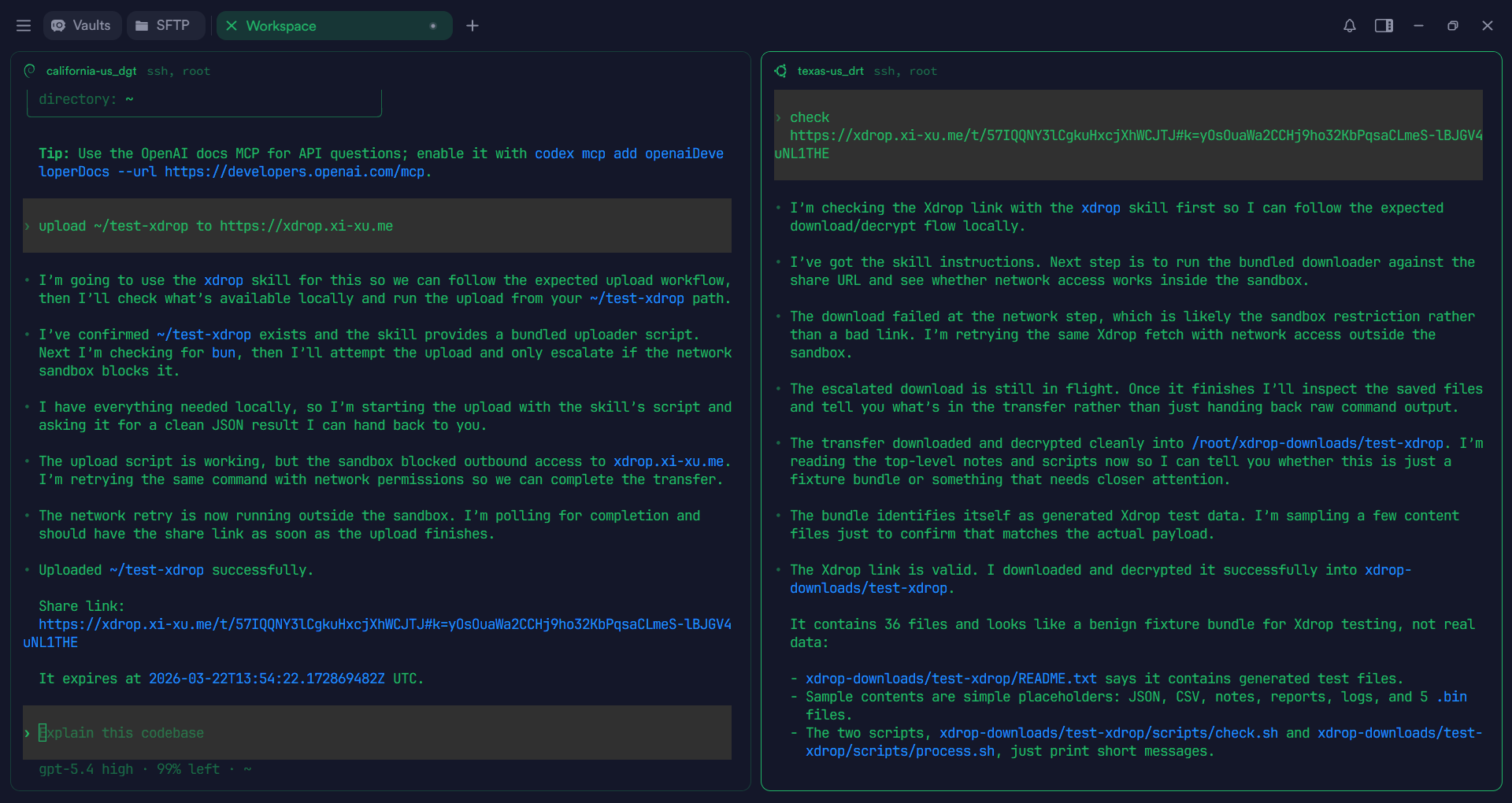
Task: Click the 'ssh, root' label in texas pane
Action: click(905, 71)
